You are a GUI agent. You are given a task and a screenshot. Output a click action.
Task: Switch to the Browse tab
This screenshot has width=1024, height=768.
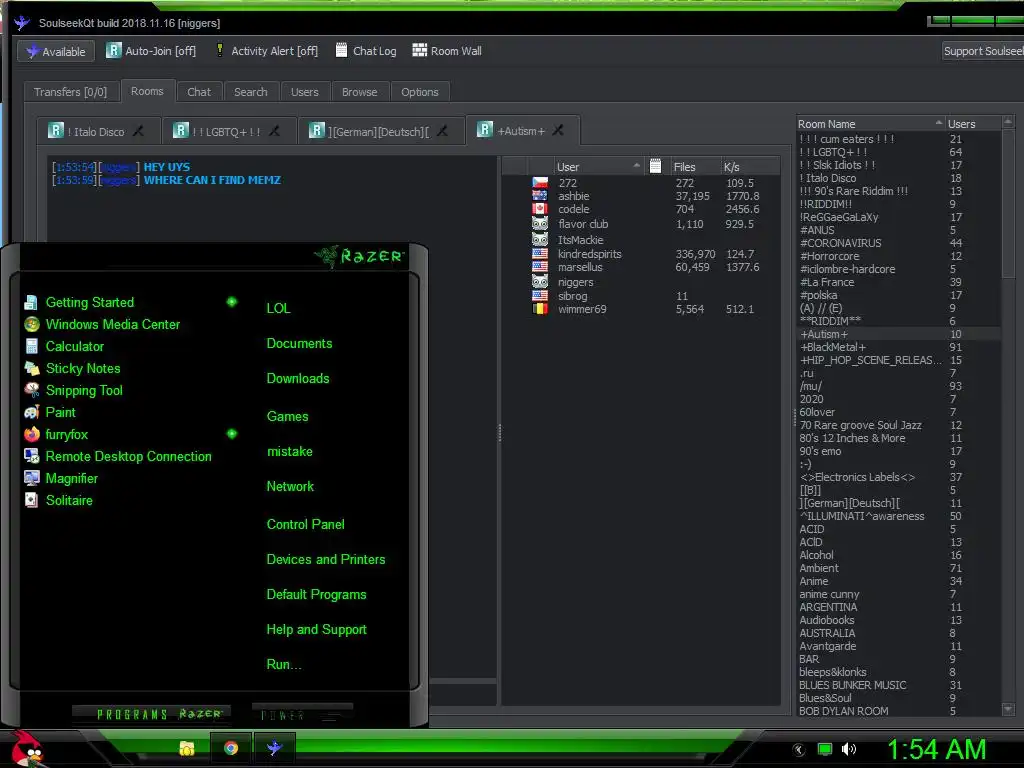(359, 92)
